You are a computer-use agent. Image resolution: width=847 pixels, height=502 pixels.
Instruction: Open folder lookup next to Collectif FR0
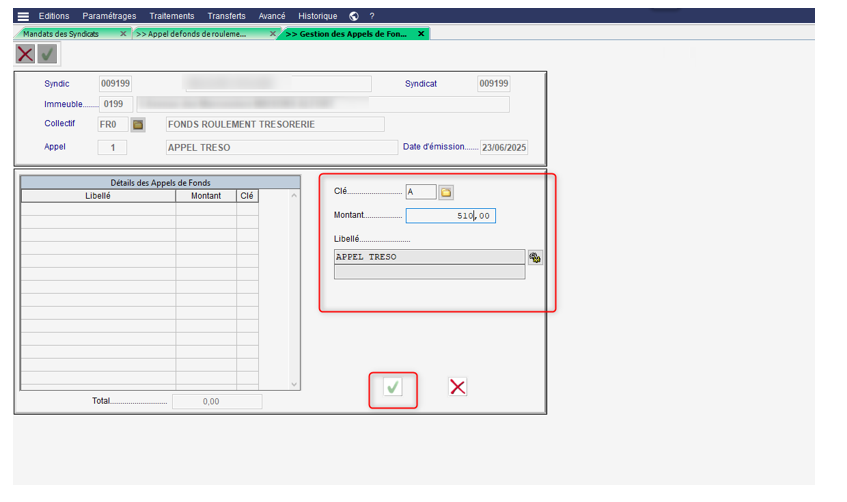[x=138, y=125]
